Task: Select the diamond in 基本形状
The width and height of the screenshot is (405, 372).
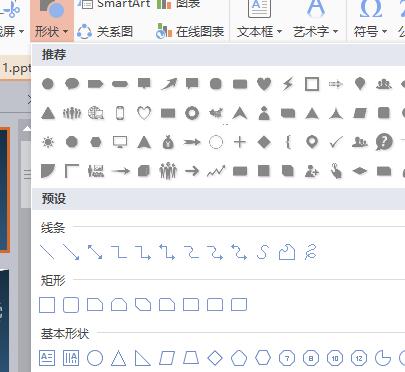Action: click(x=215, y=358)
